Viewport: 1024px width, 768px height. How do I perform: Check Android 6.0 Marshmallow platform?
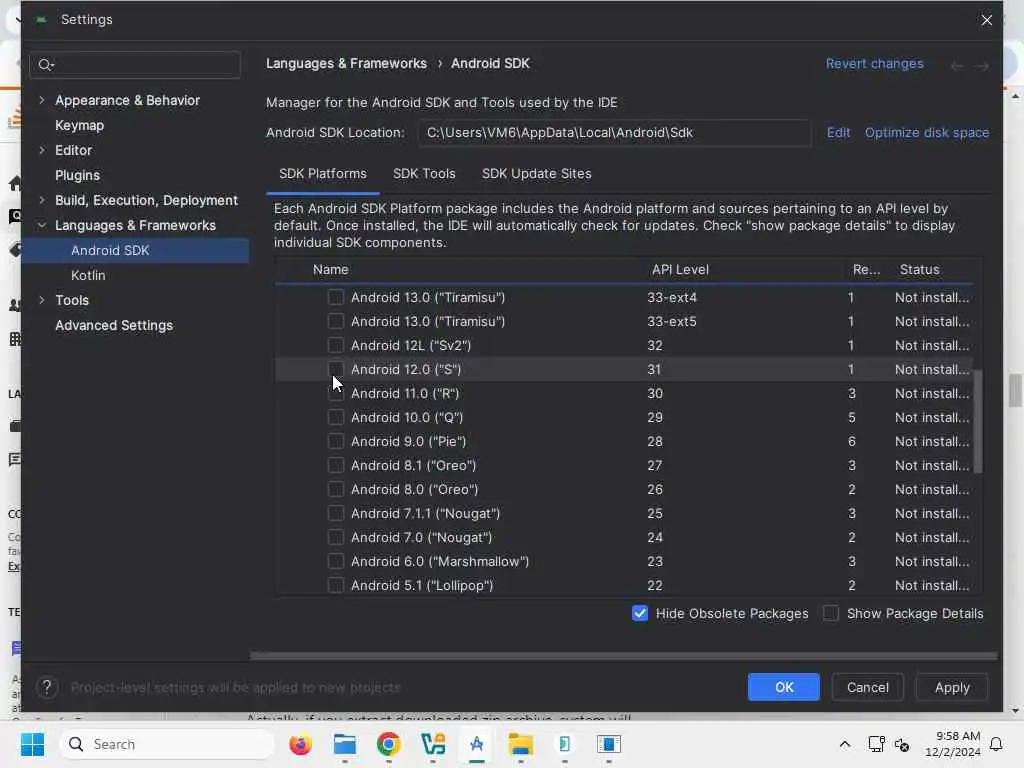point(336,561)
